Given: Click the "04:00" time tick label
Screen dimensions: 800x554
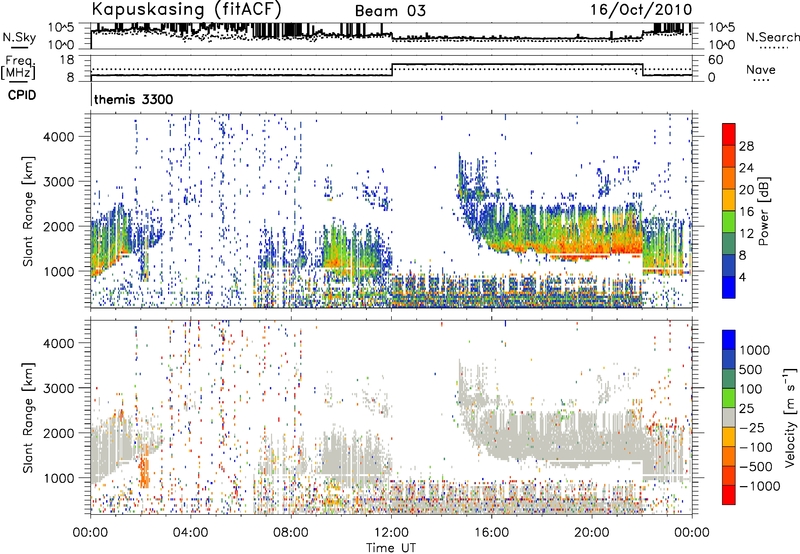Looking at the screenshot, I should (x=190, y=533).
